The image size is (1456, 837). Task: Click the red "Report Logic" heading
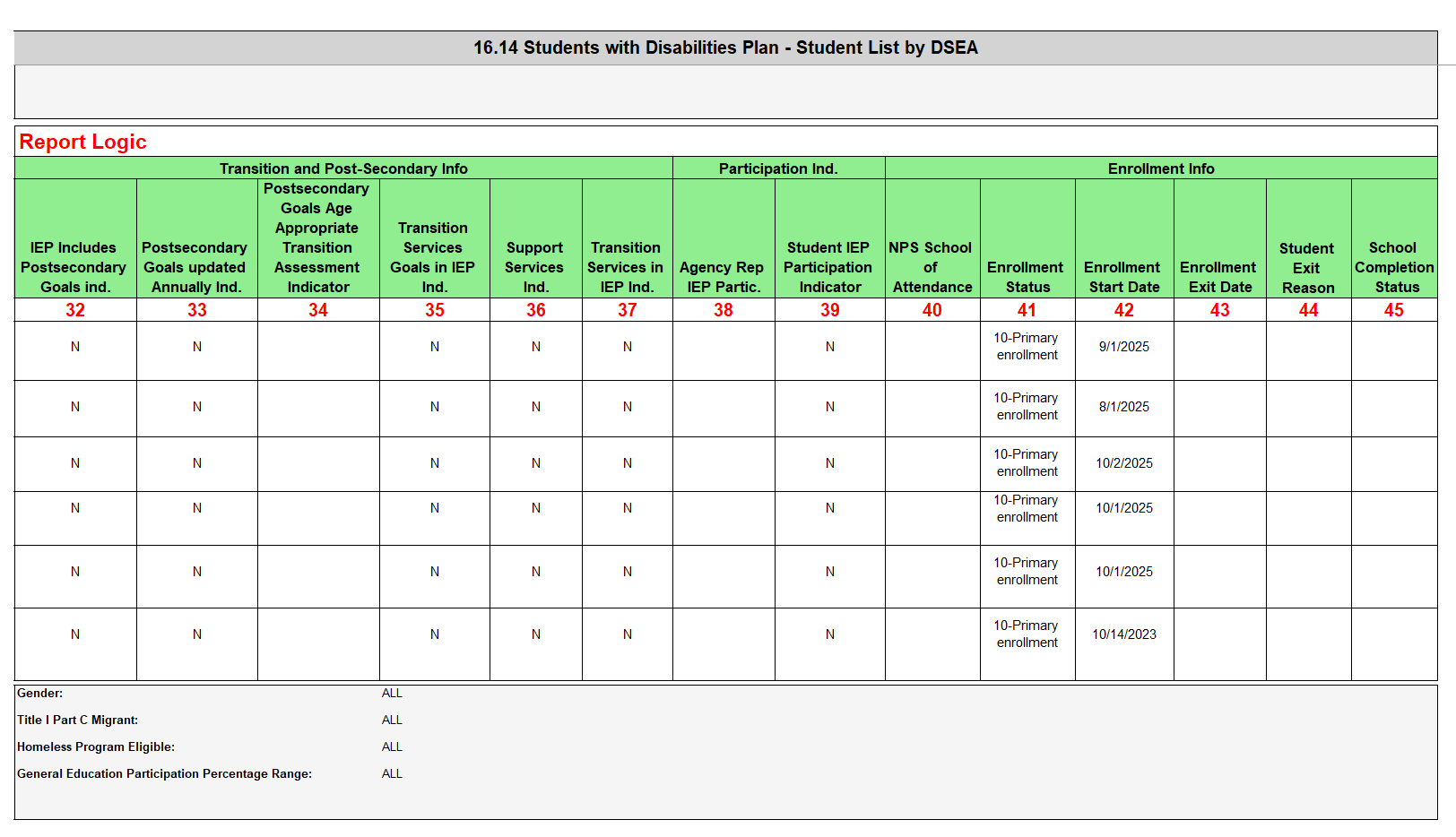pyautogui.click(x=82, y=142)
